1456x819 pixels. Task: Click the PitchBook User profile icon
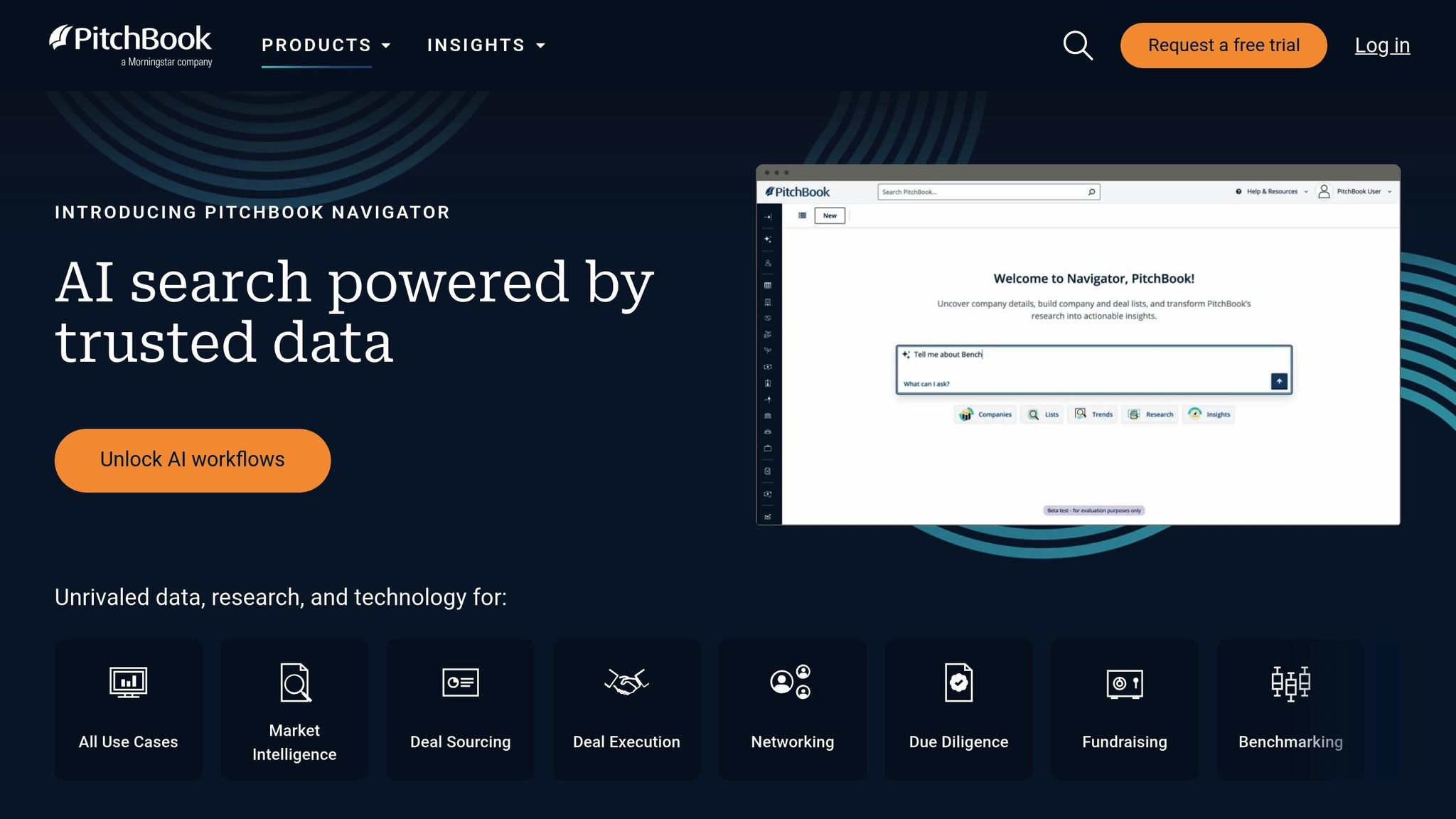tap(1324, 191)
